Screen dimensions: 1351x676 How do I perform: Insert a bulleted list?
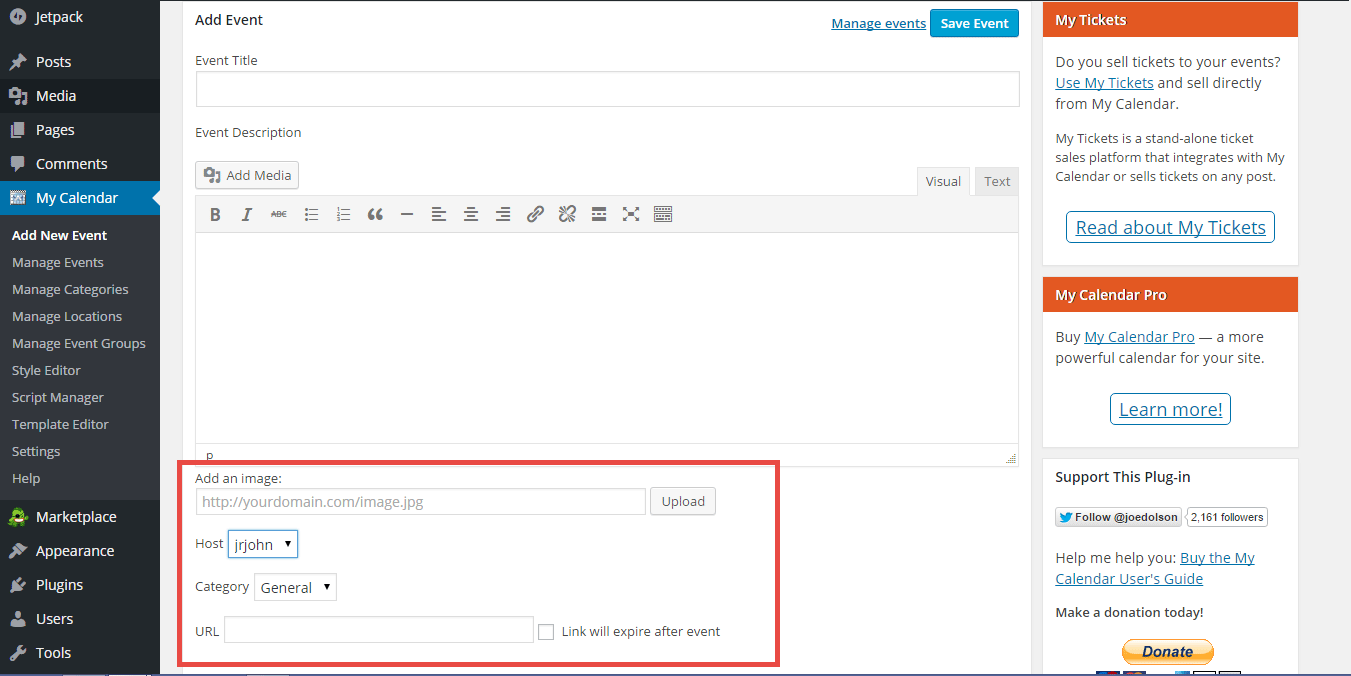click(x=311, y=214)
